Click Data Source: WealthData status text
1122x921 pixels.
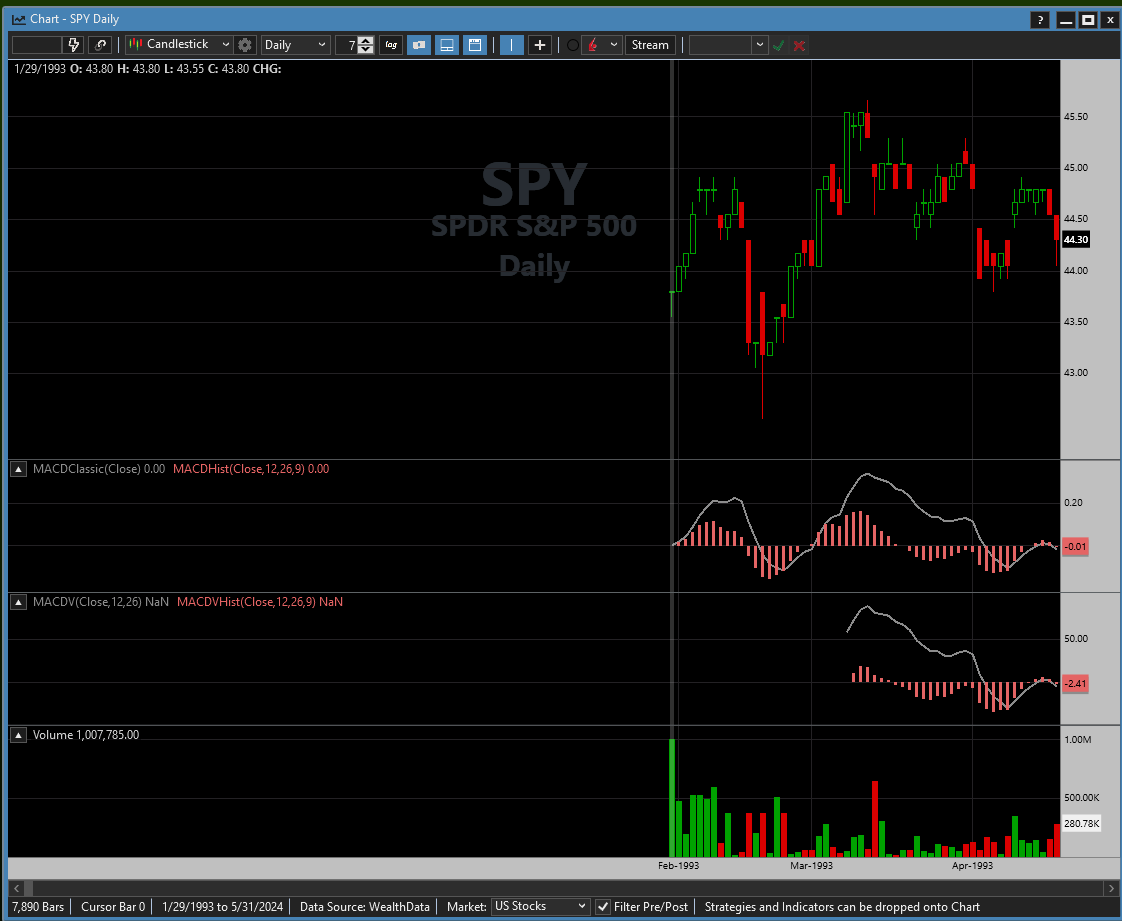[x=365, y=907]
